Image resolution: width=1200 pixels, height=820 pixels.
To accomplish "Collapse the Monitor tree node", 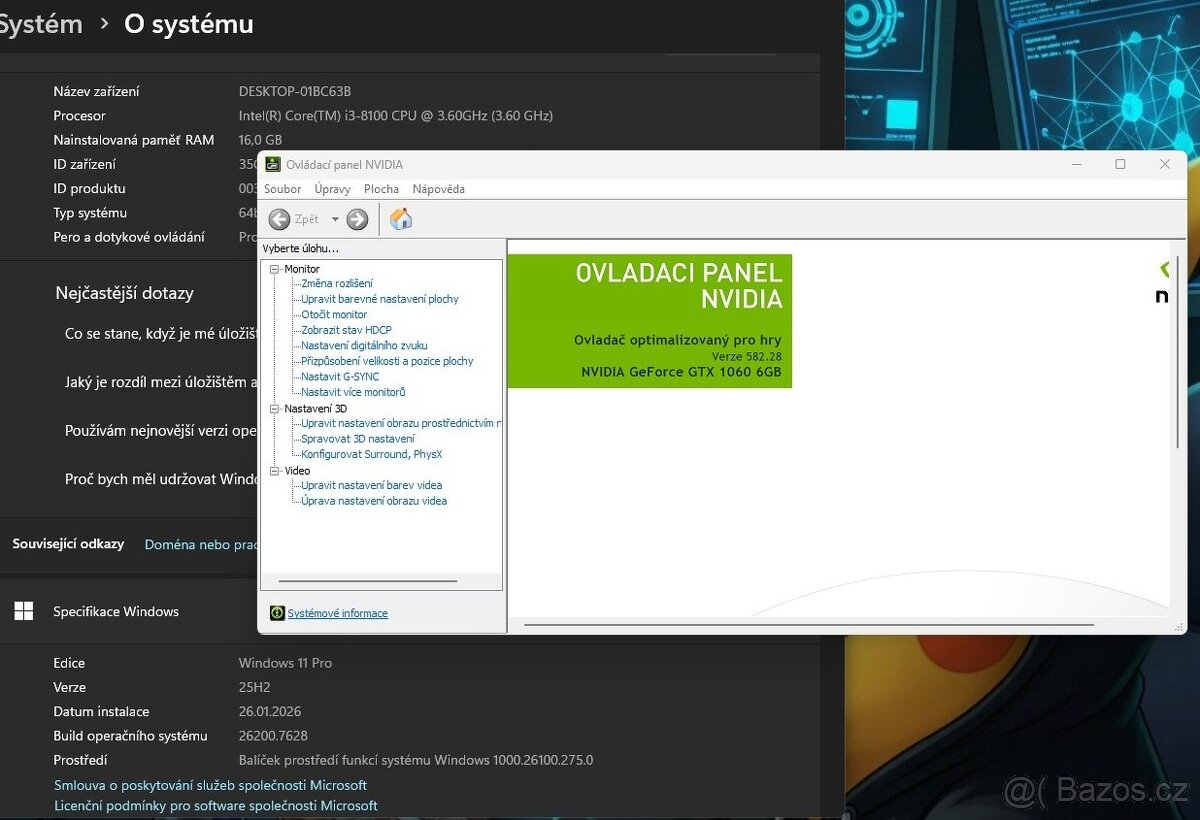I will point(275,269).
